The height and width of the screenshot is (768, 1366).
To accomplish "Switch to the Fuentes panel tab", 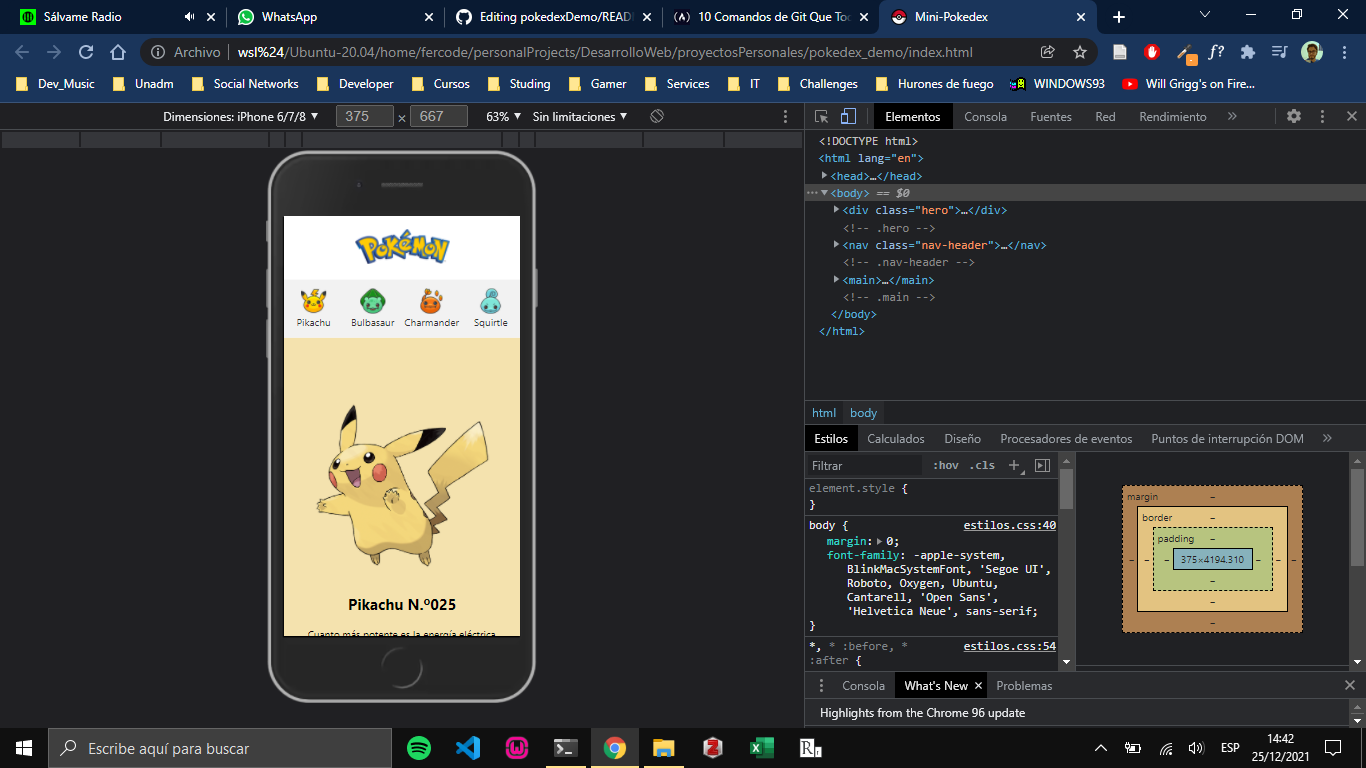I will click(1051, 116).
